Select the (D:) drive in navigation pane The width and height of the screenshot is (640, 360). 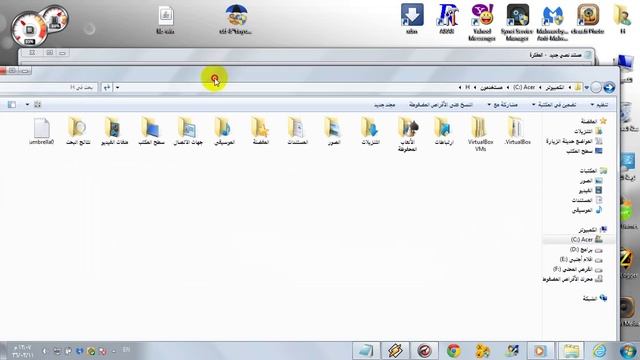(586, 249)
